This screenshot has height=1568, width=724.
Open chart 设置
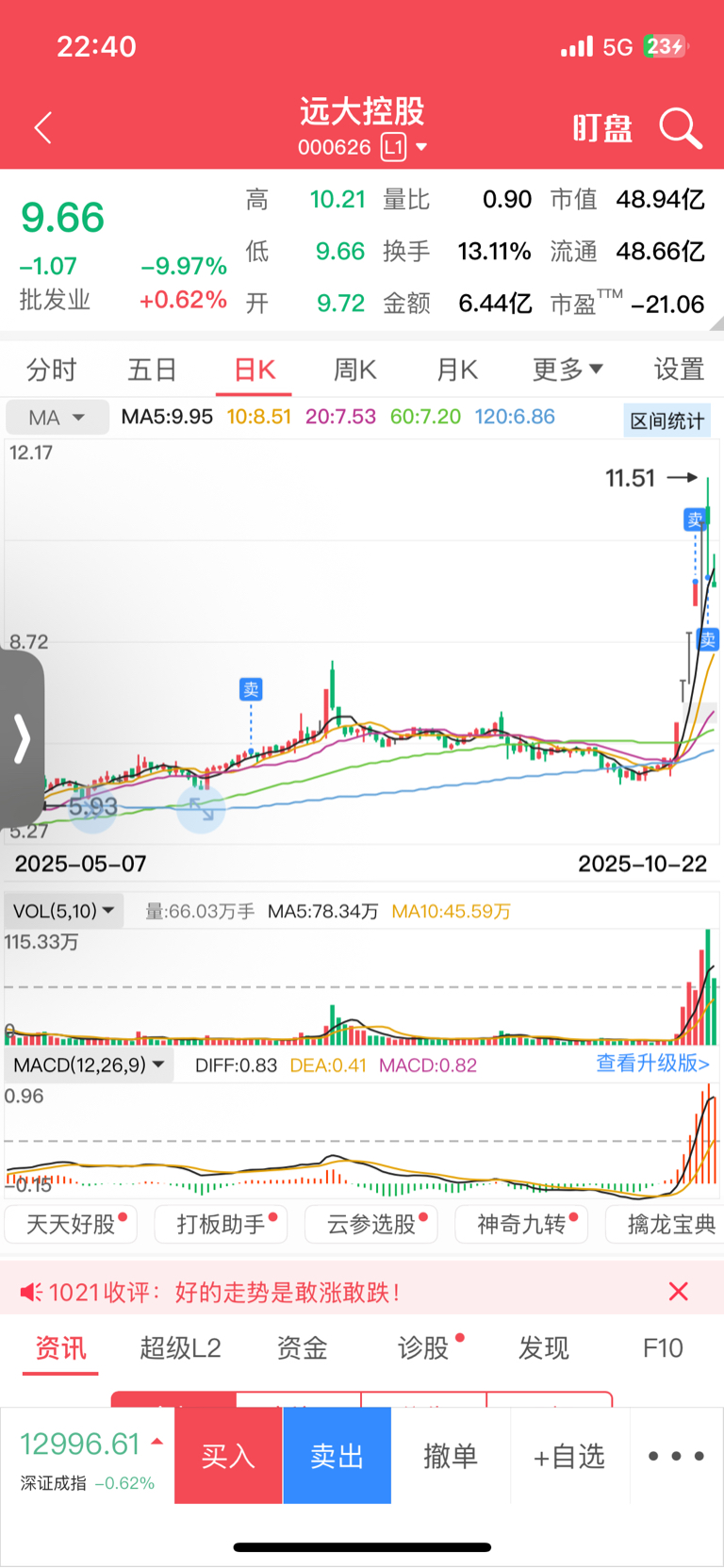[679, 370]
